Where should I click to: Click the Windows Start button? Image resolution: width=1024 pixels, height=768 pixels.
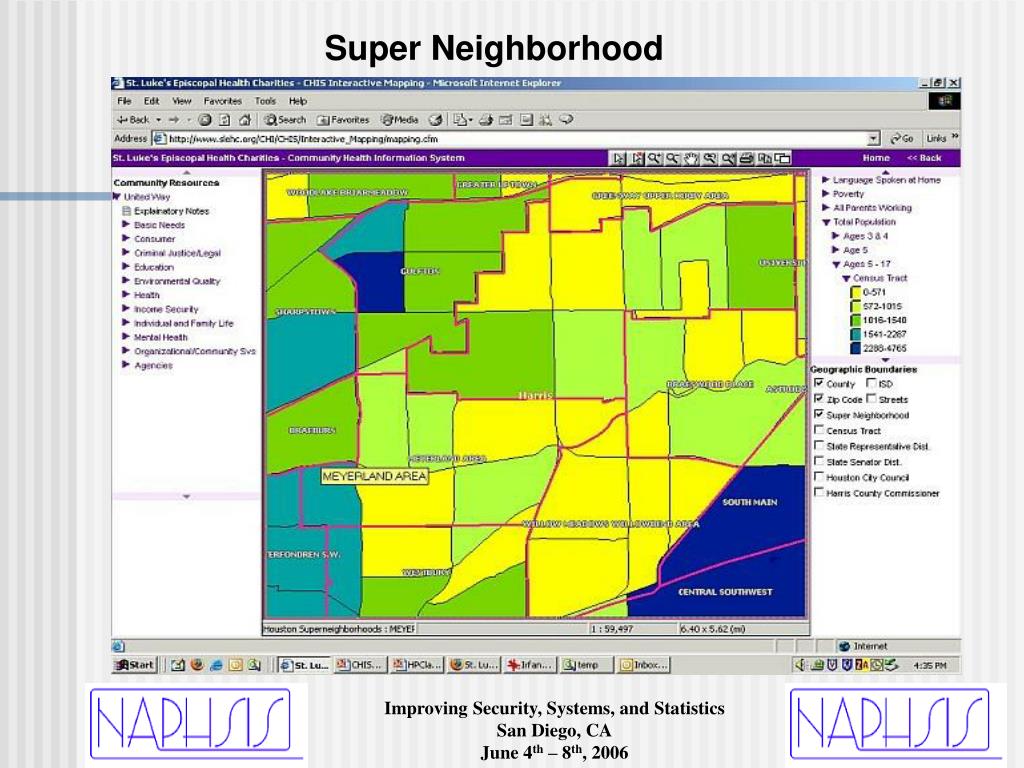click(x=135, y=665)
